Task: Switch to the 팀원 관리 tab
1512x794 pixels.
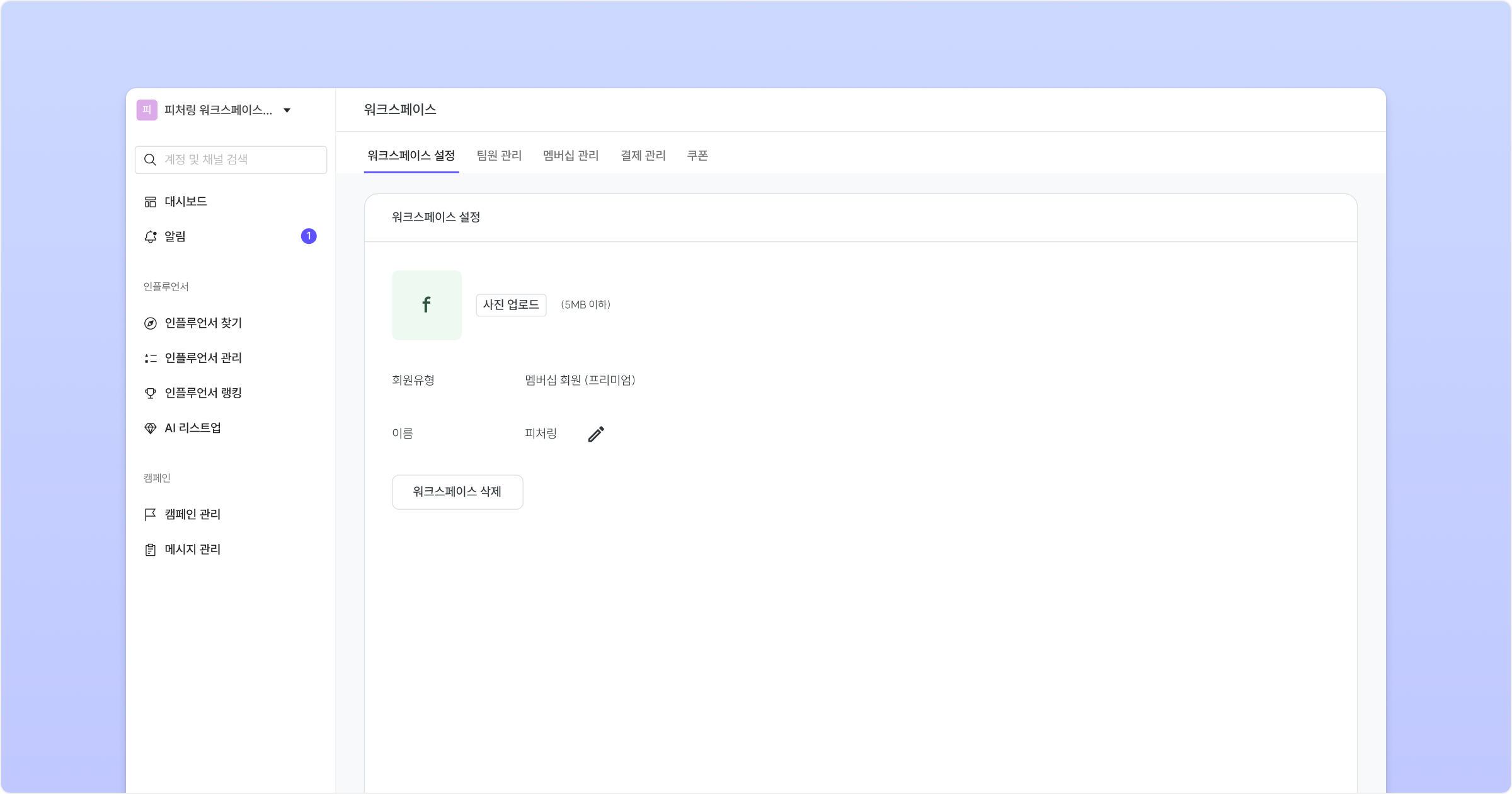Action: pyautogui.click(x=499, y=156)
